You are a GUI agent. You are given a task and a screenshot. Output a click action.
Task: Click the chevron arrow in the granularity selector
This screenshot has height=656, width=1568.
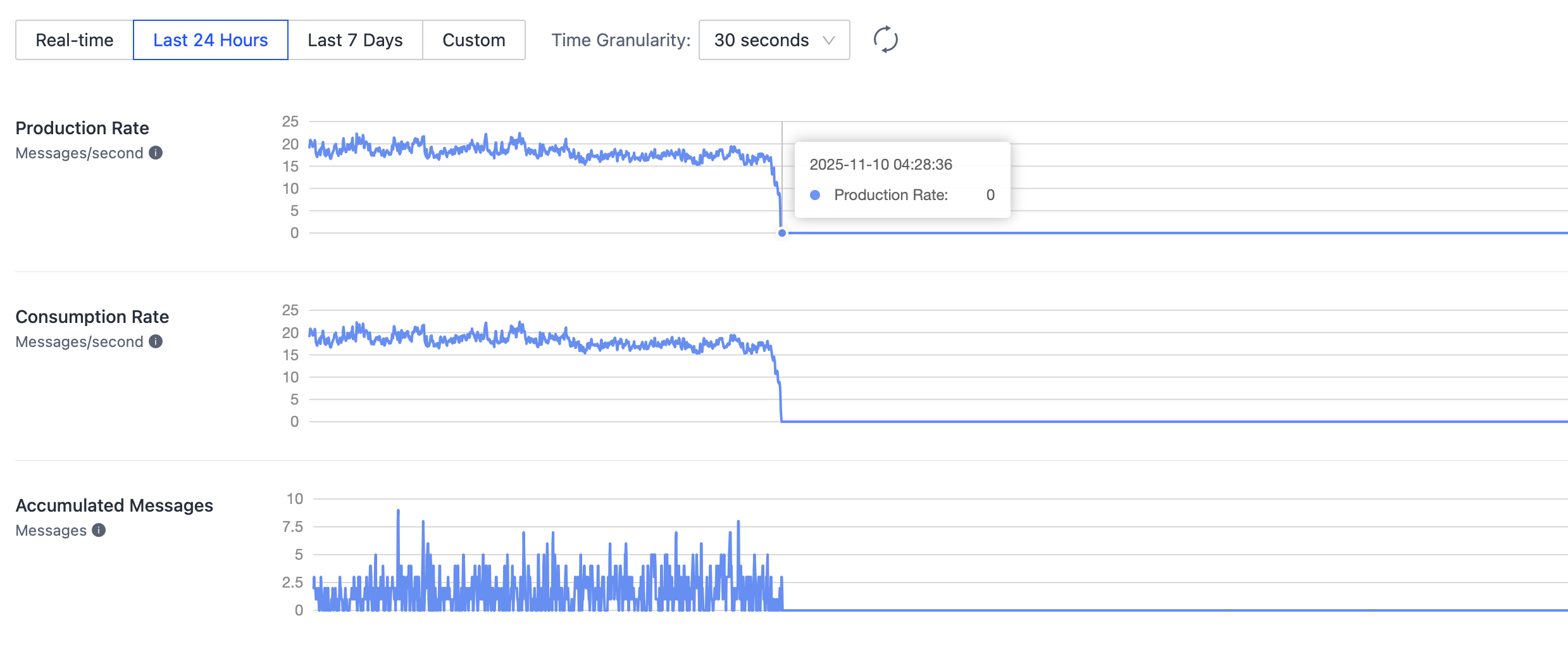pos(828,41)
